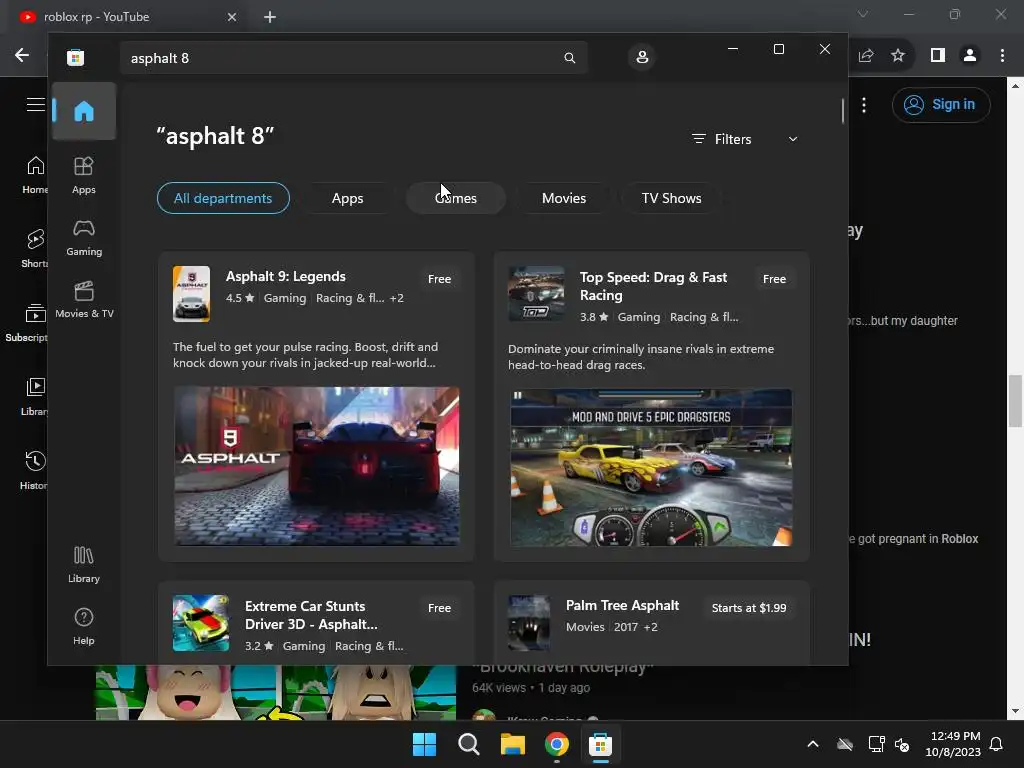Open Chrome tab search chevron
This screenshot has width=1024, height=768.
[863, 14]
